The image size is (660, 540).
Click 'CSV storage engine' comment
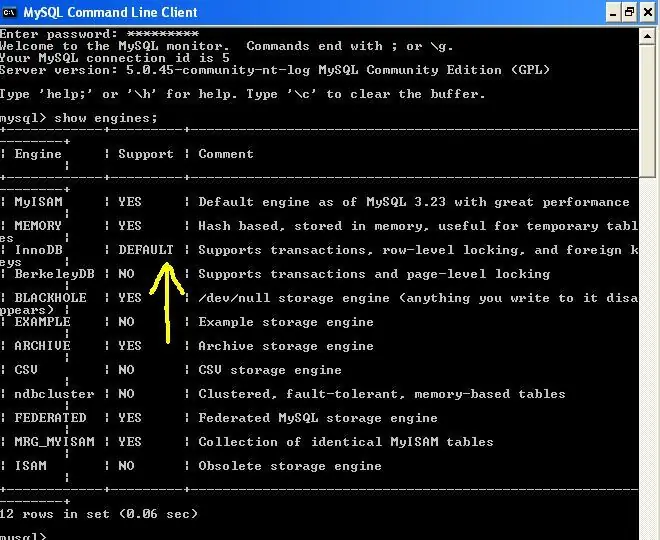coord(270,370)
